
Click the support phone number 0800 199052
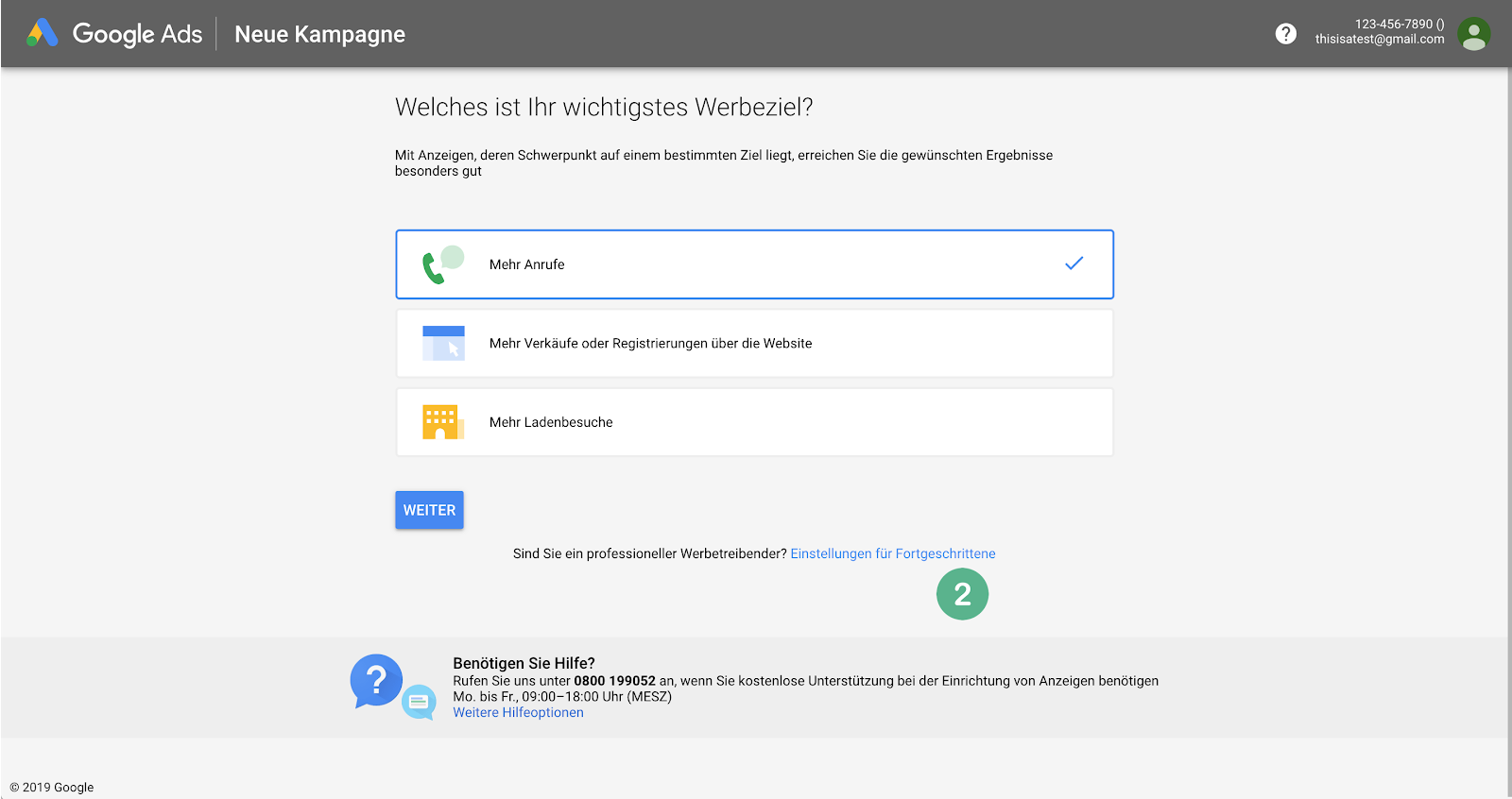(614, 681)
